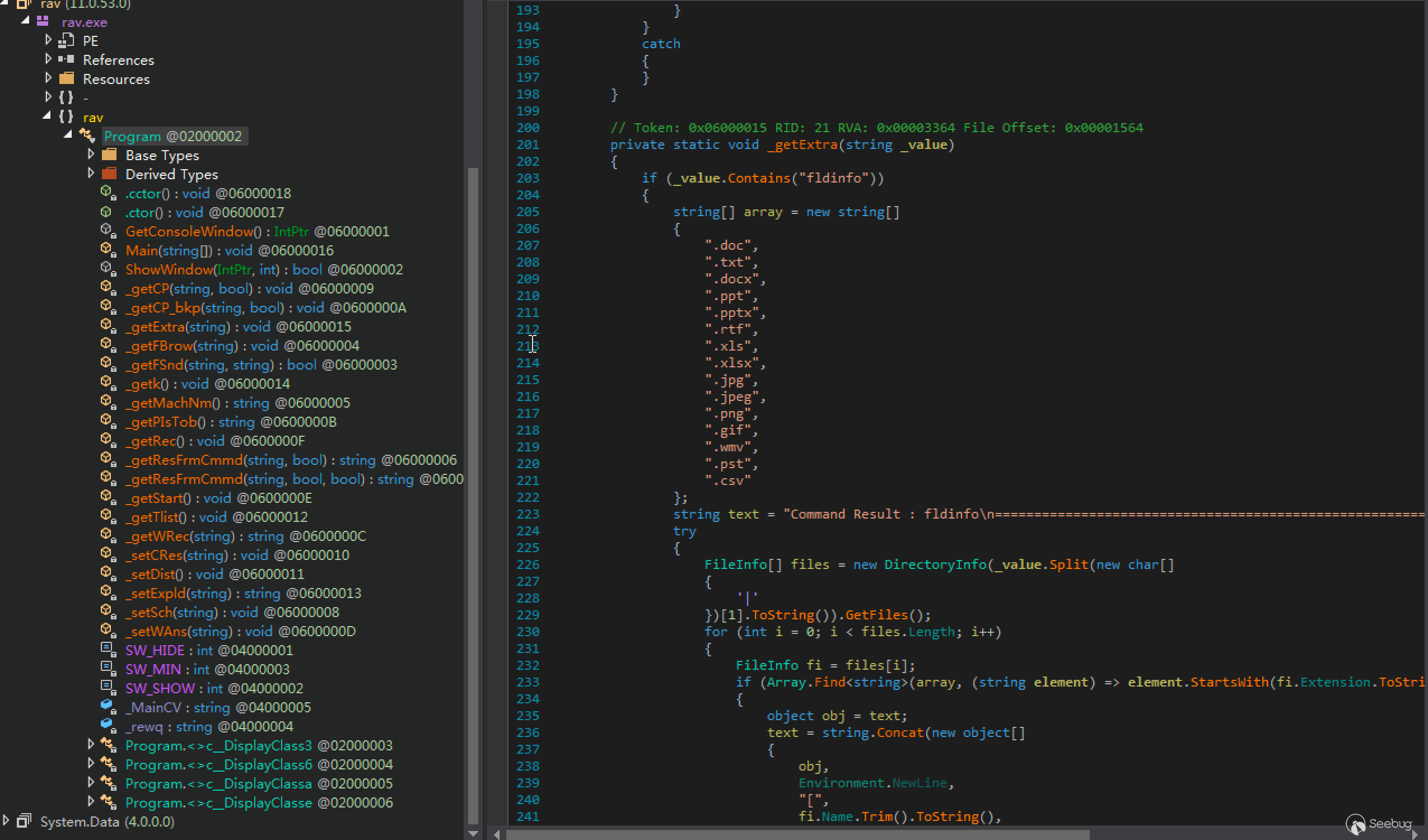1428x840 pixels.
Task: Collapse the rav namespace node
Action: [46, 116]
